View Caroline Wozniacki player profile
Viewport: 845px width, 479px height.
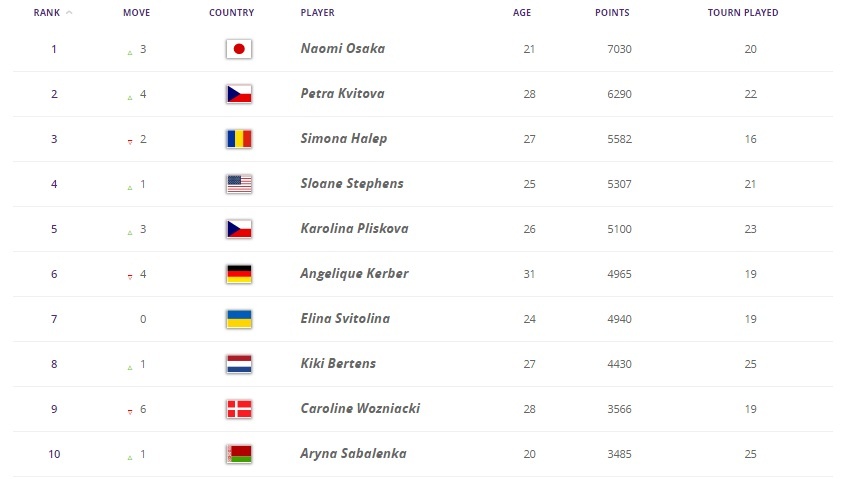(361, 409)
